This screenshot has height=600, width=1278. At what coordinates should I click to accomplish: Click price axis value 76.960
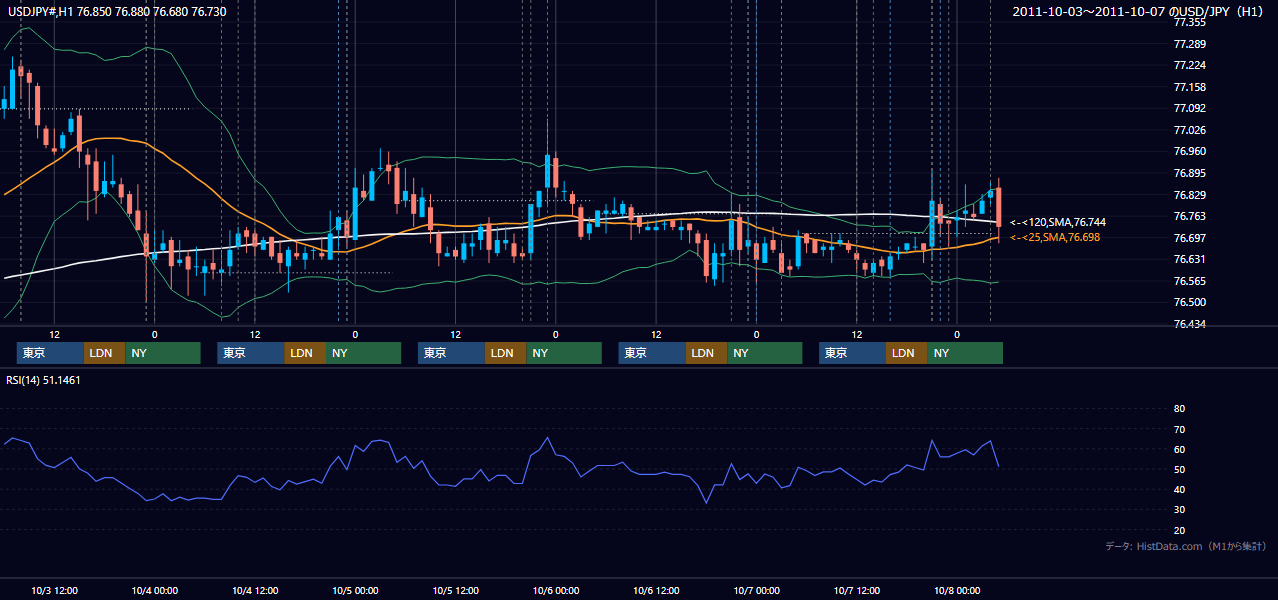point(1188,151)
